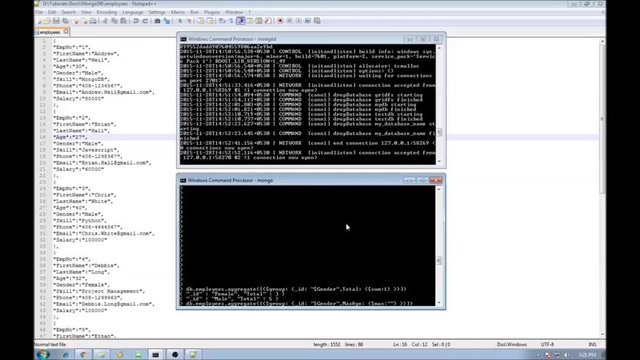This screenshot has width=640, height=360.
Task: Open the Plugins menu
Action: [x=212, y=12]
